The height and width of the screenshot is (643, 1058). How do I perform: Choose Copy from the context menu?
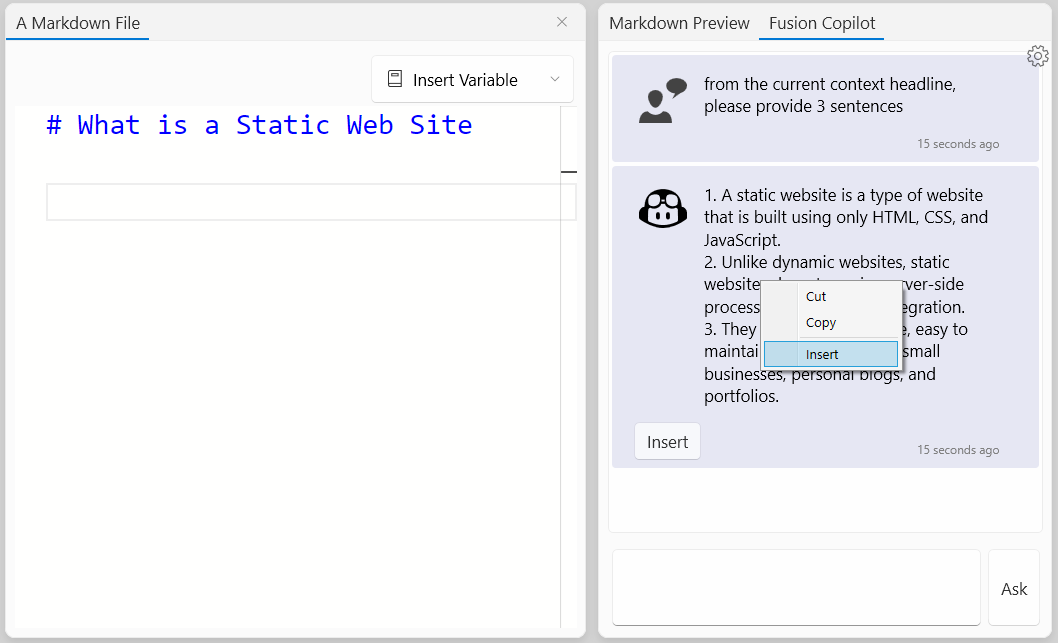pos(820,323)
